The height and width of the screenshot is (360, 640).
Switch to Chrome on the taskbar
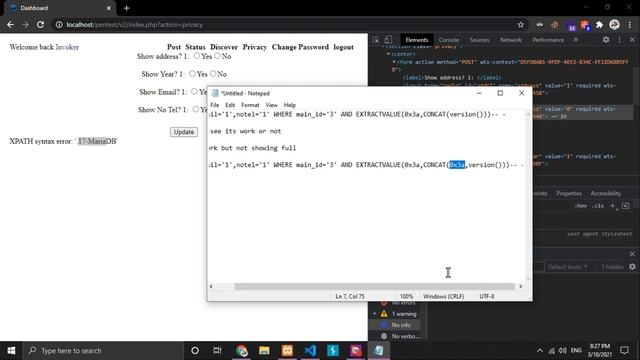241,351
